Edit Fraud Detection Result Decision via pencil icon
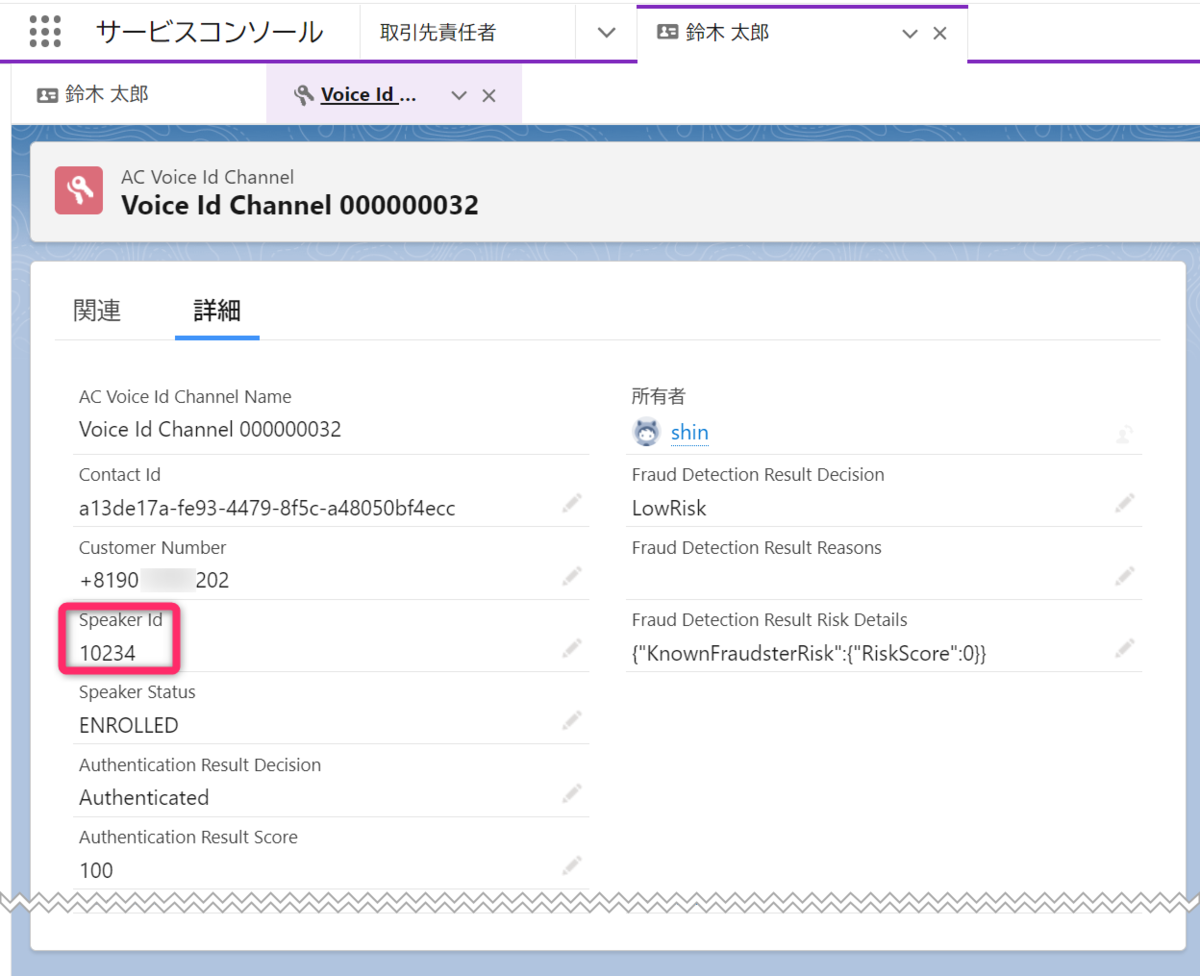This screenshot has height=976, width=1200. point(1124,502)
